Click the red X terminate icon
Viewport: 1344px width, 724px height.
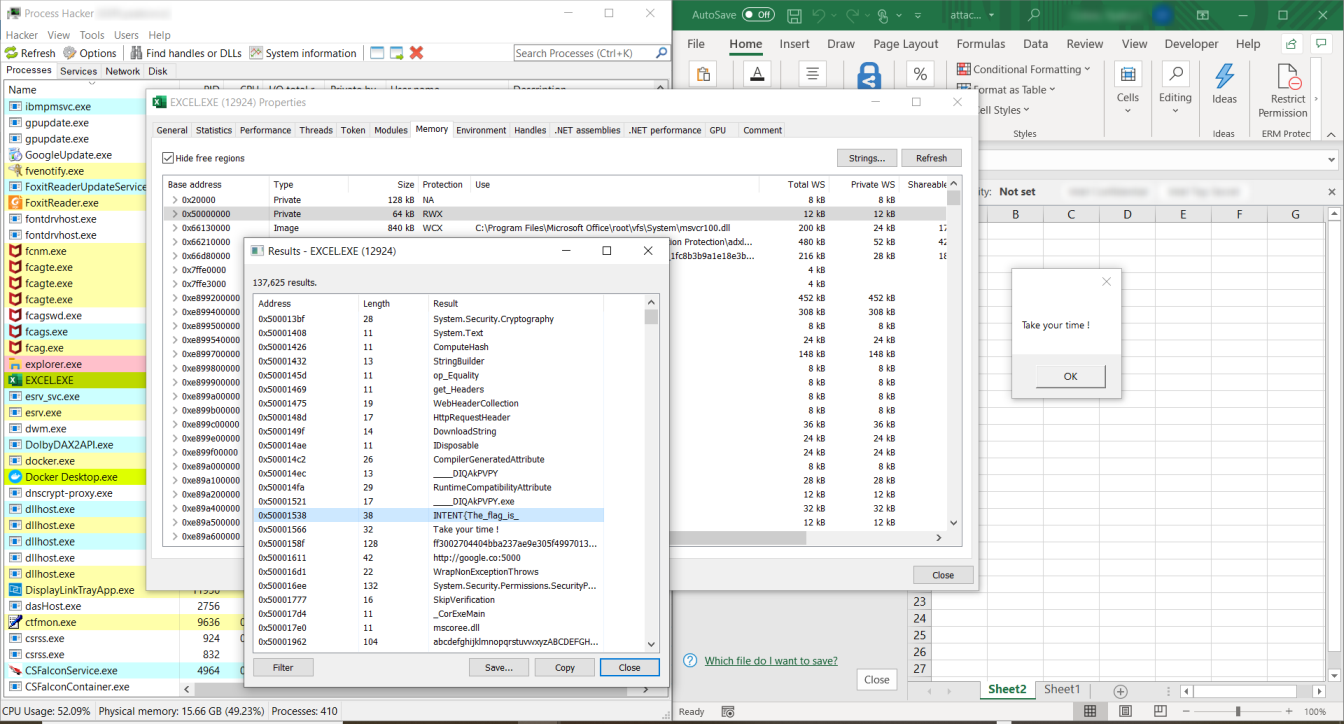point(417,53)
